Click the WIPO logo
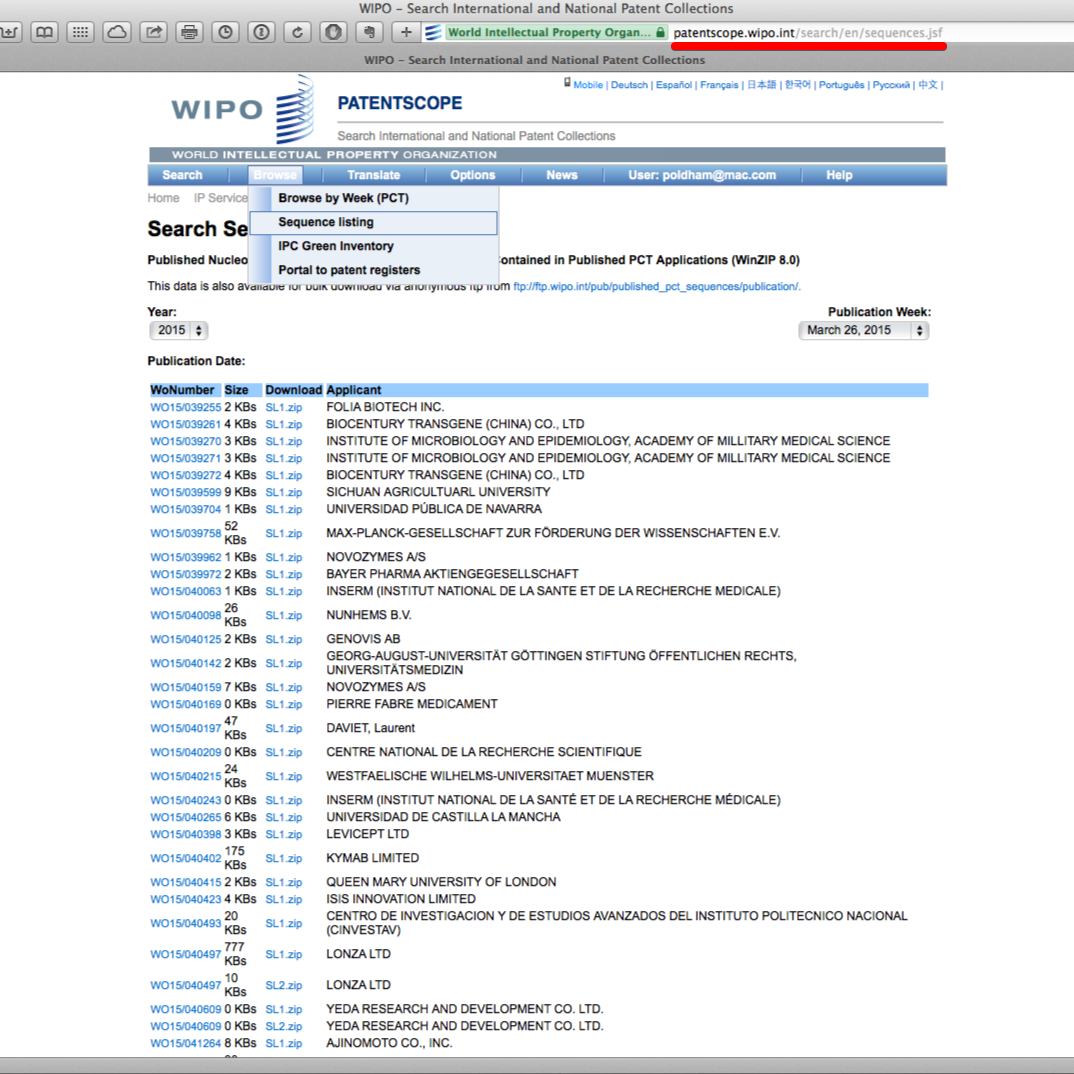The width and height of the screenshot is (1074, 1074). tap(243, 110)
